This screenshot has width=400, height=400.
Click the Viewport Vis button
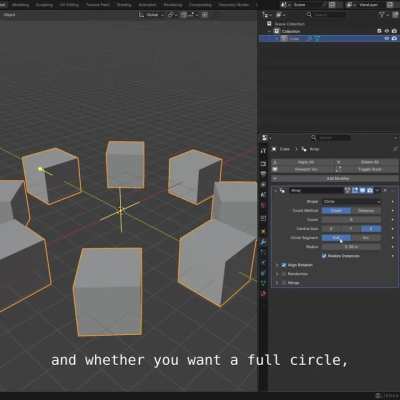pos(303,169)
